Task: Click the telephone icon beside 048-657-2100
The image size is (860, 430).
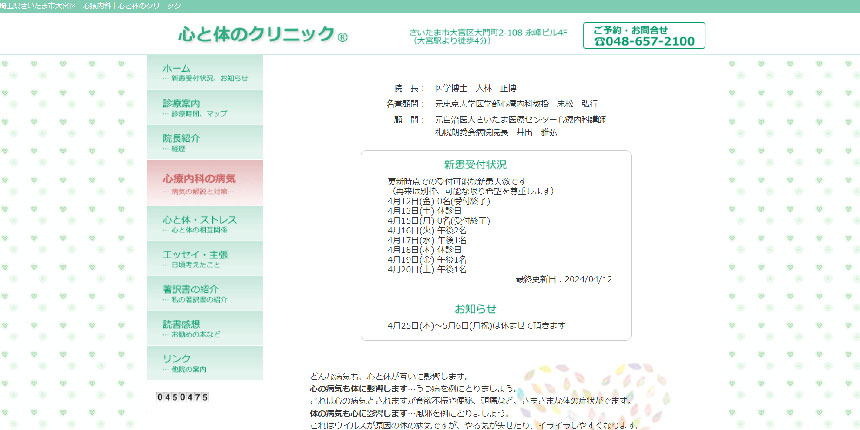Action: pyautogui.click(x=599, y=42)
